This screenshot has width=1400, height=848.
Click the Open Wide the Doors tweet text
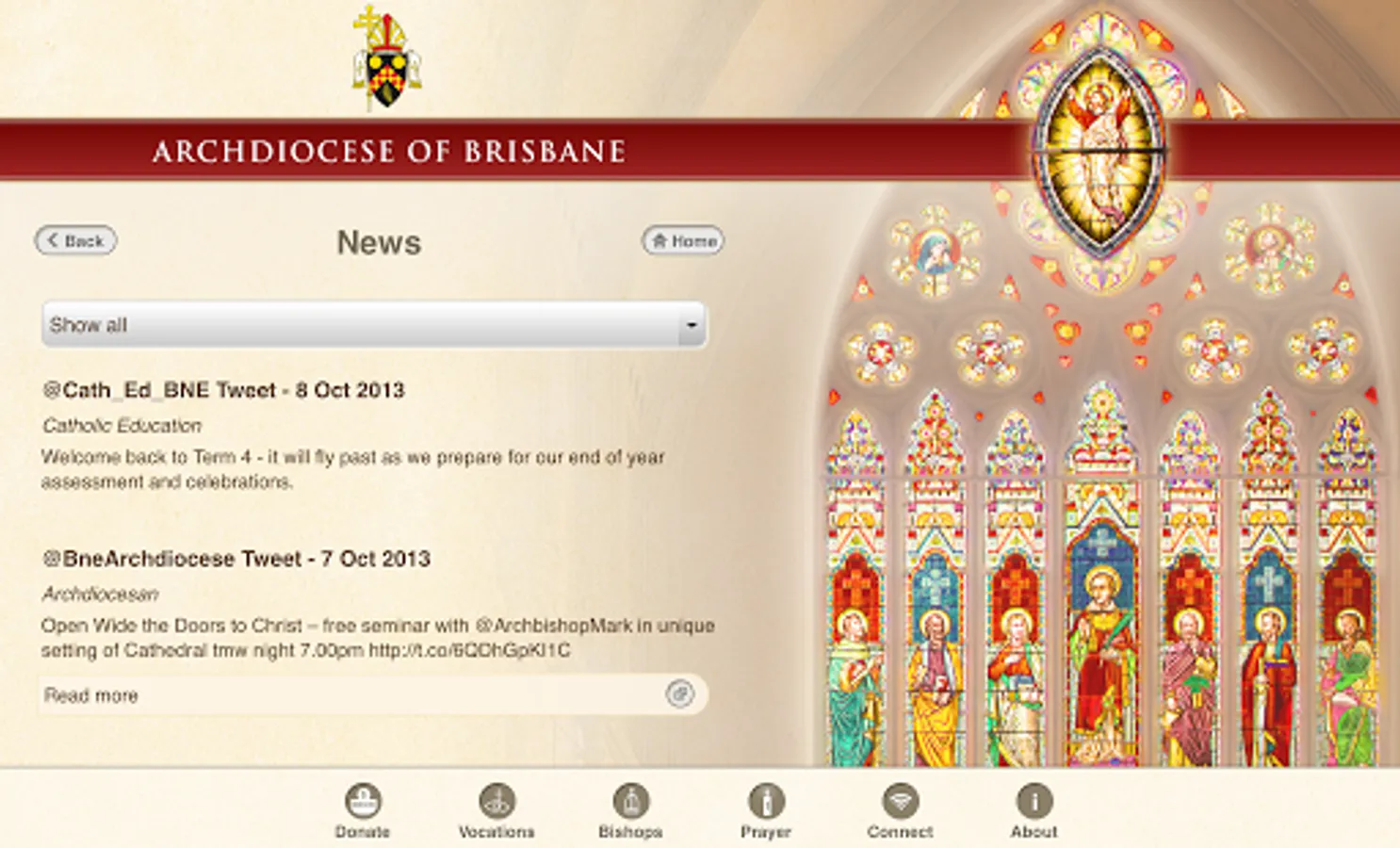(378, 638)
